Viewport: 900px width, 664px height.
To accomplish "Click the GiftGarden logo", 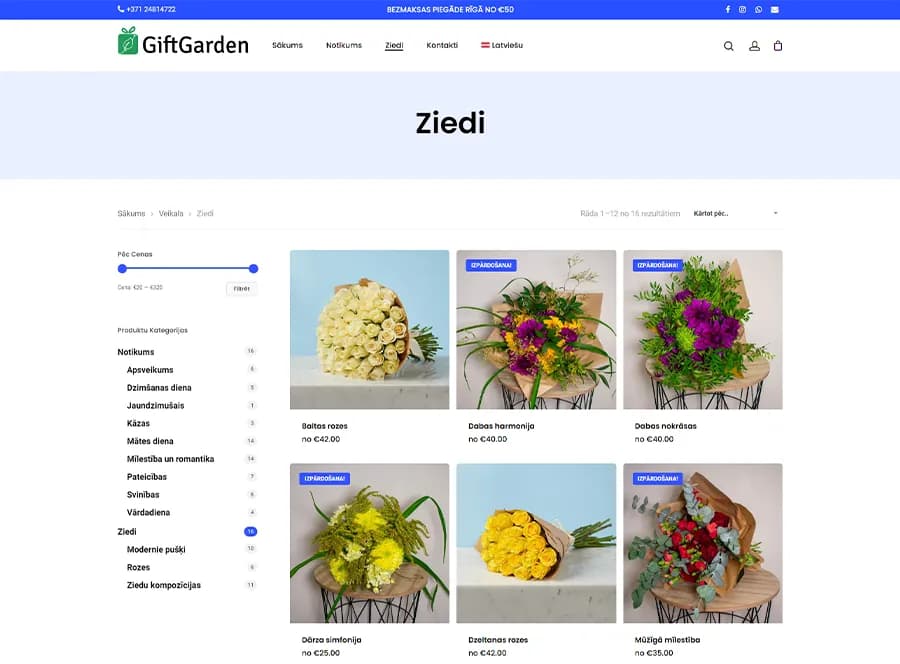I will 183,42.
